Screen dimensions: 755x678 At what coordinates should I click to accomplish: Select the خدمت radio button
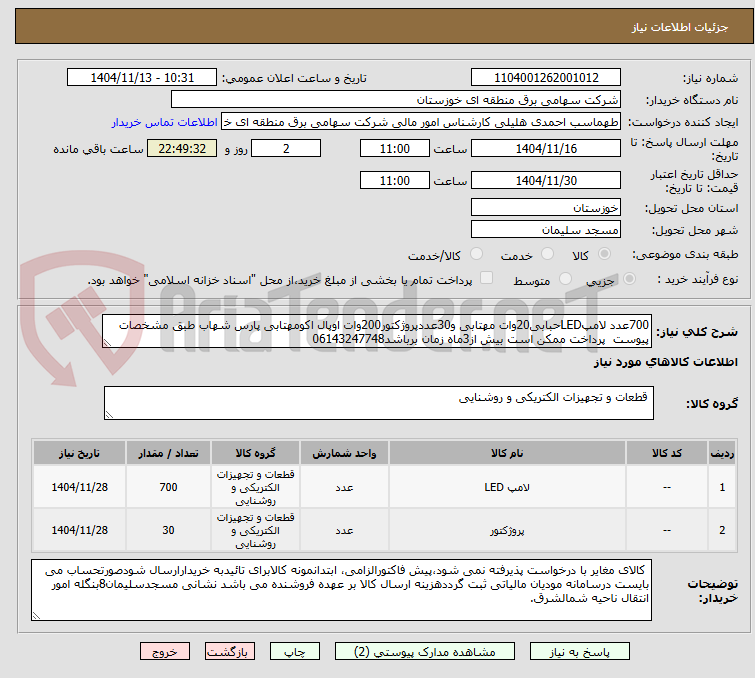(x=547, y=254)
